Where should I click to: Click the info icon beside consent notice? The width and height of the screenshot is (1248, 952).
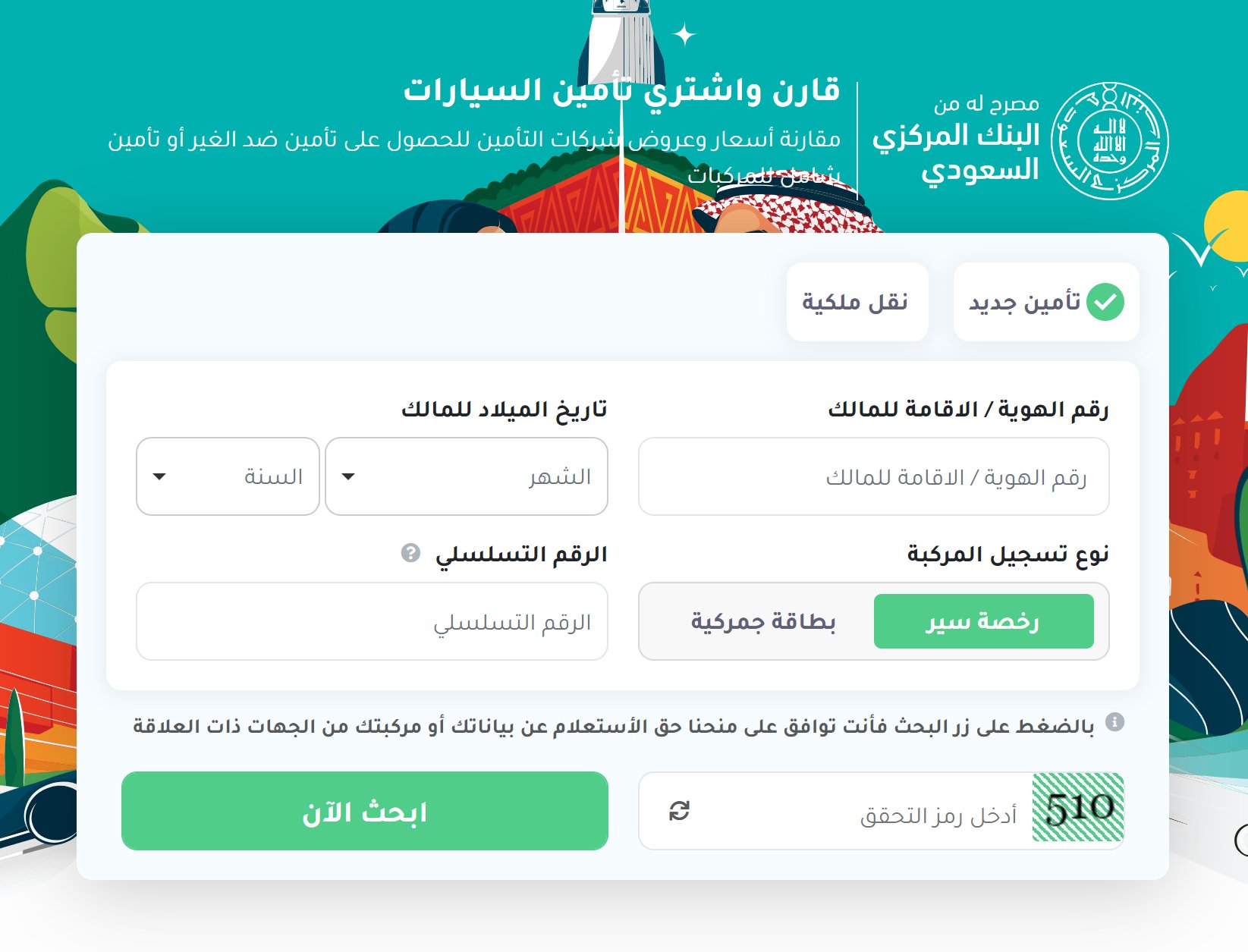point(1114,721)
